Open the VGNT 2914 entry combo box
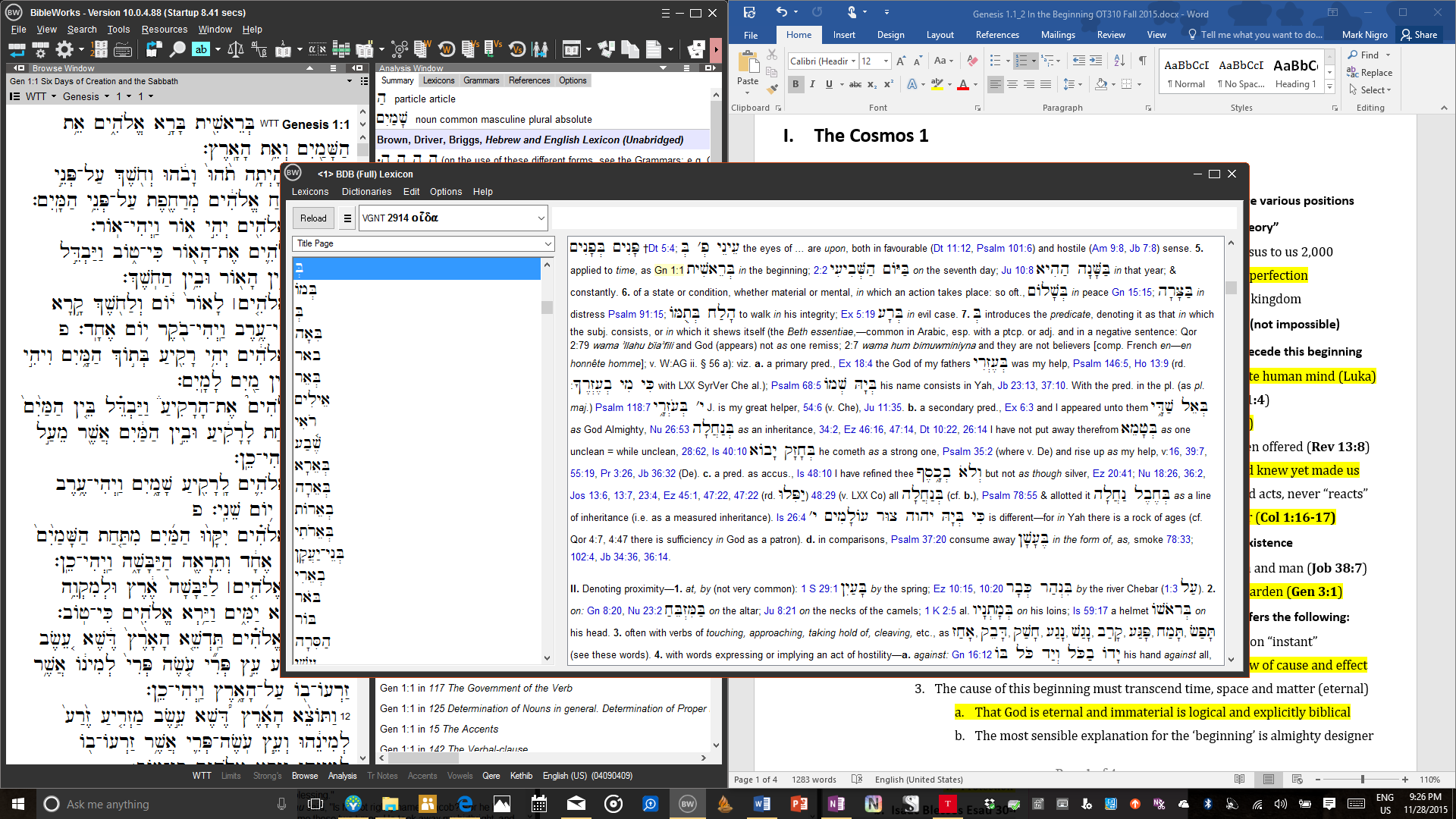Image resolution: width=1456 pixels, height=819 pixels. click(541, 218)
